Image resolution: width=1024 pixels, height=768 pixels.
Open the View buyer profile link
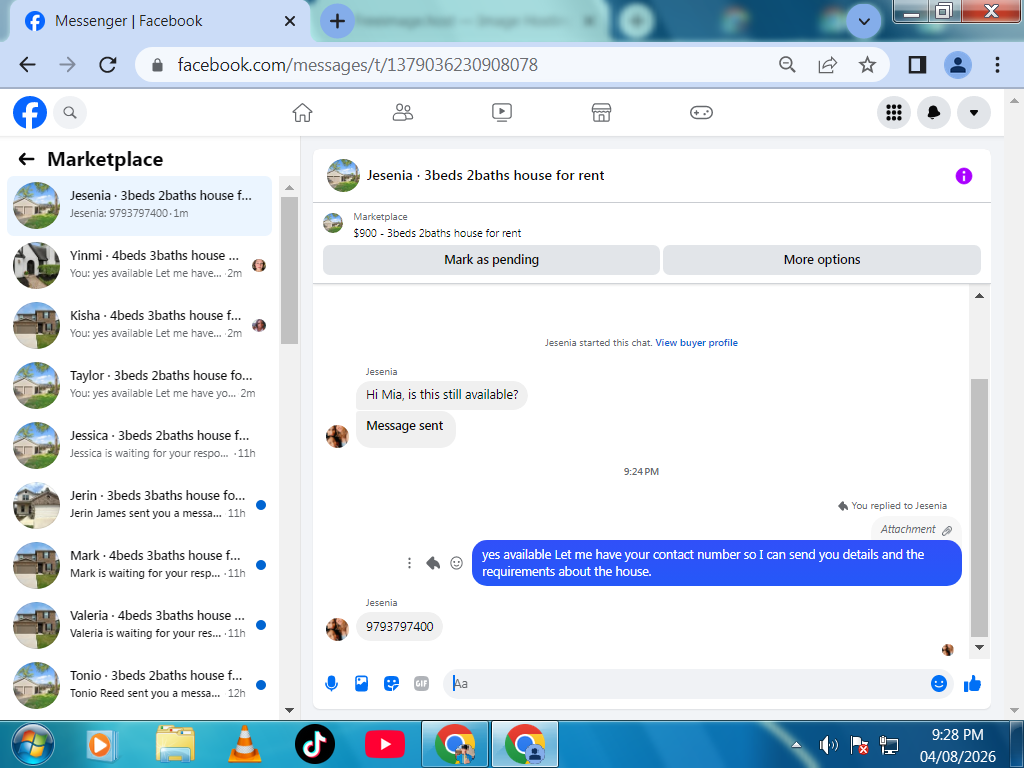pyautogui.click(x=696, y=343)
